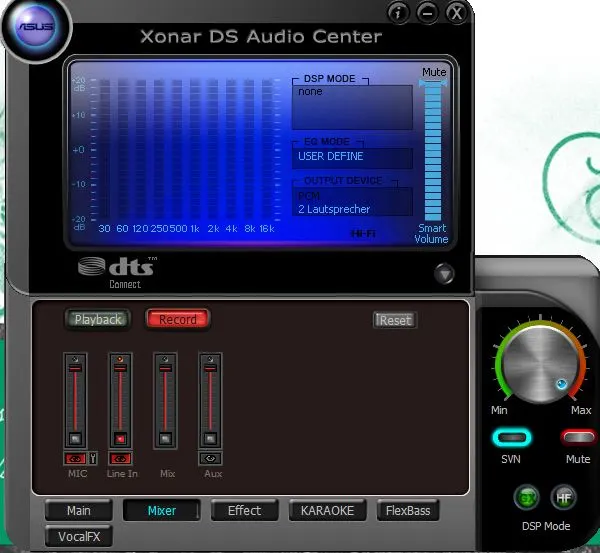This screenshot has width=600, height=553.
Task: Enable the HF DSP mode button
Action: click(x=563, y=497)
